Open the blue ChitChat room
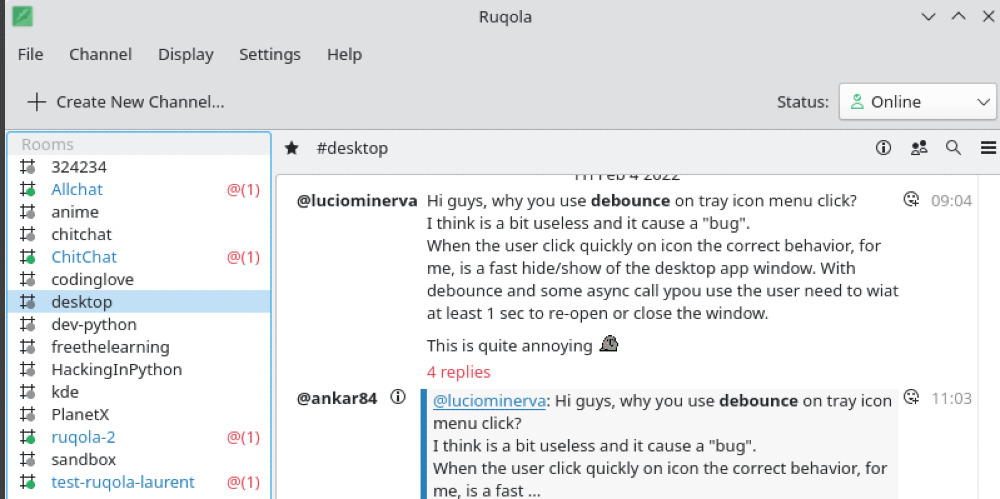The height and width of the screenshot is (499, 1000). (139, 257)
